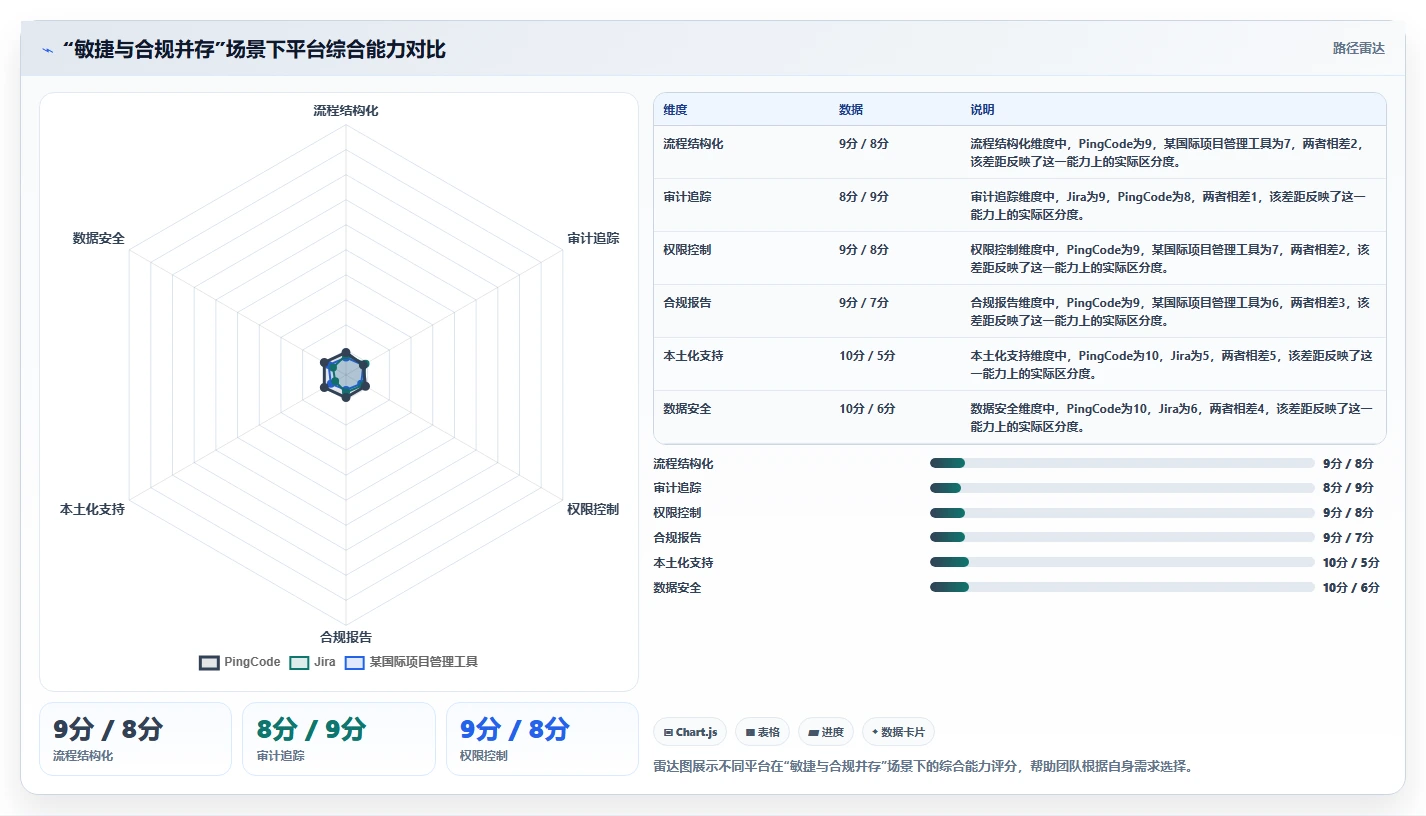Click the Jira legend label
The height and width of the screenshot is (816, 1426).
point(325,662)
